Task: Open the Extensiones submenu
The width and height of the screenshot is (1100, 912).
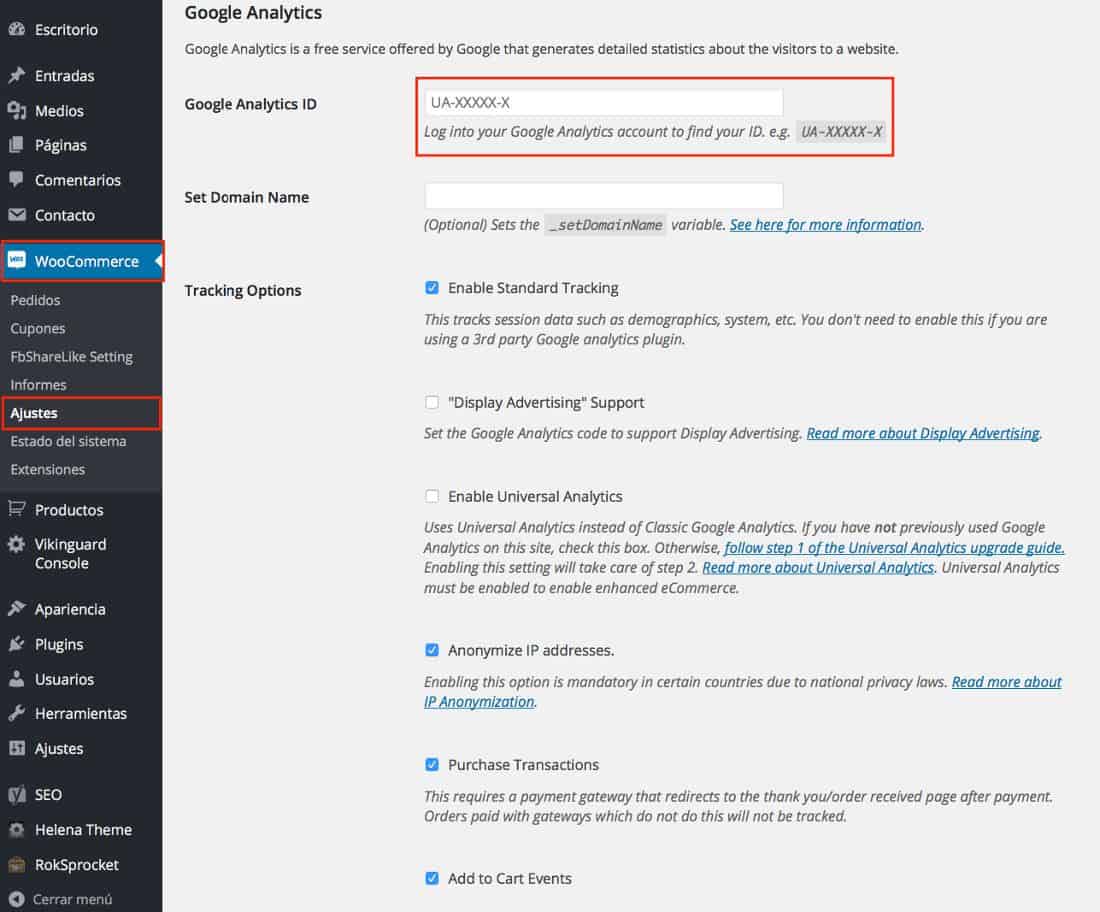Action: point(48,469)
